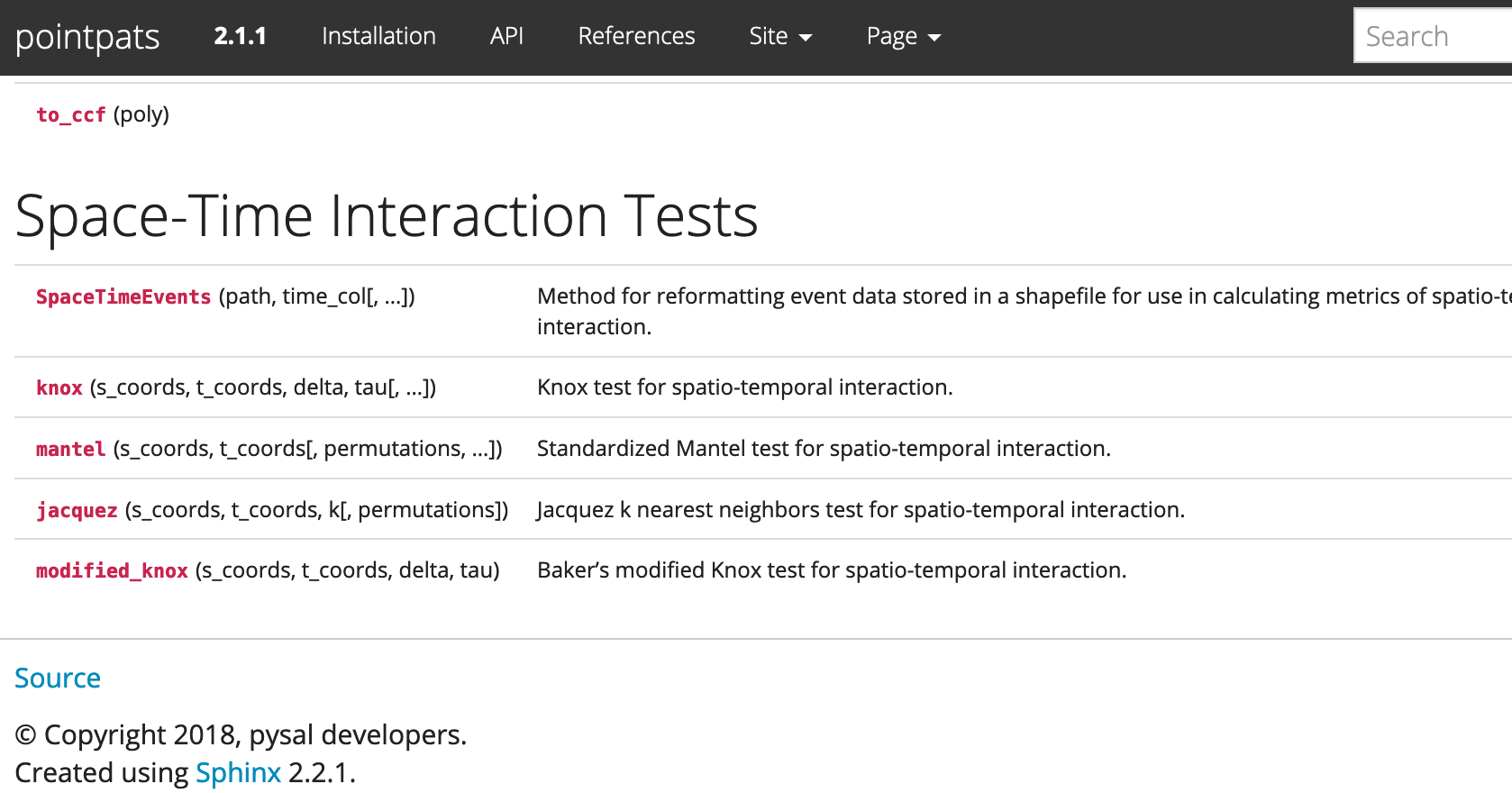
Task: Click the Copyright 2018 pysal developers text
Action: pos(241,734)
